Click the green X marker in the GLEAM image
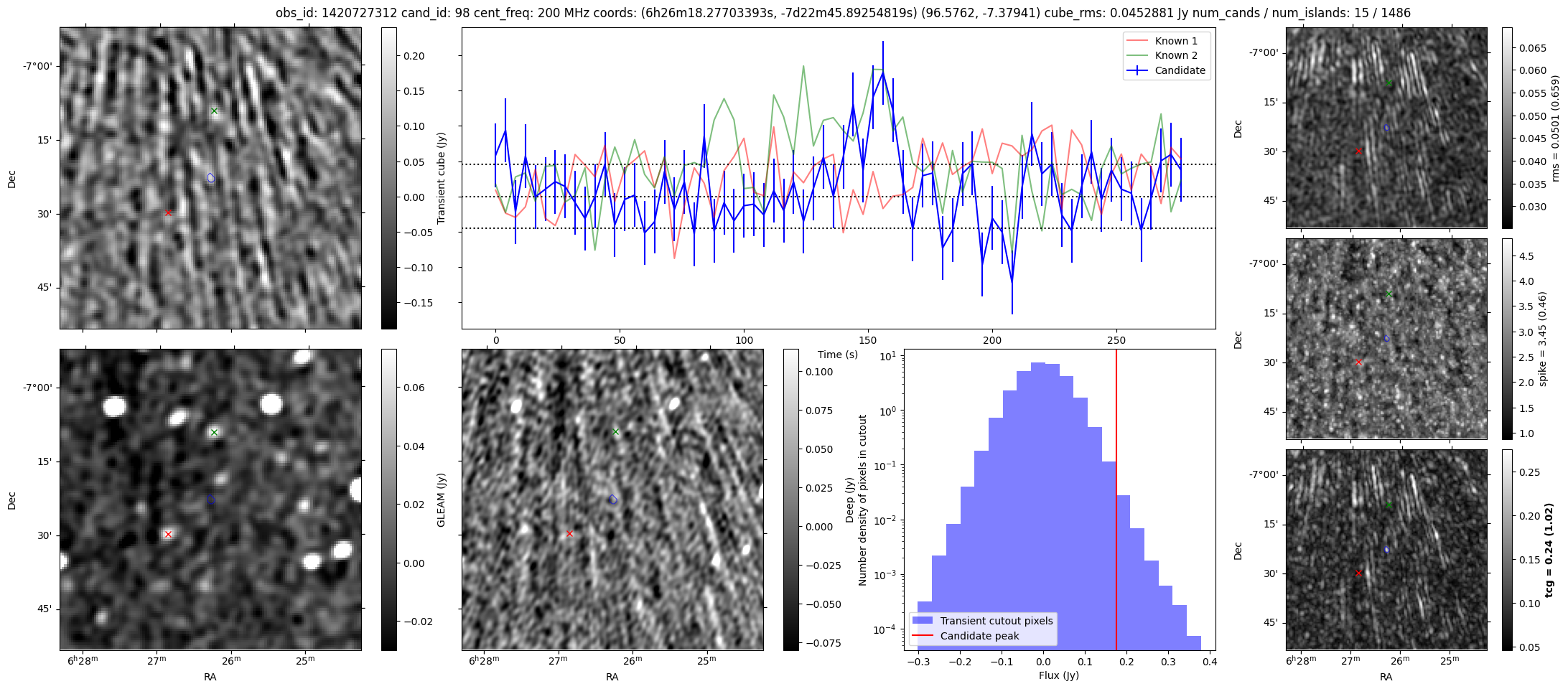Viewport: 1568px width, 689px height. pos(214,432)
